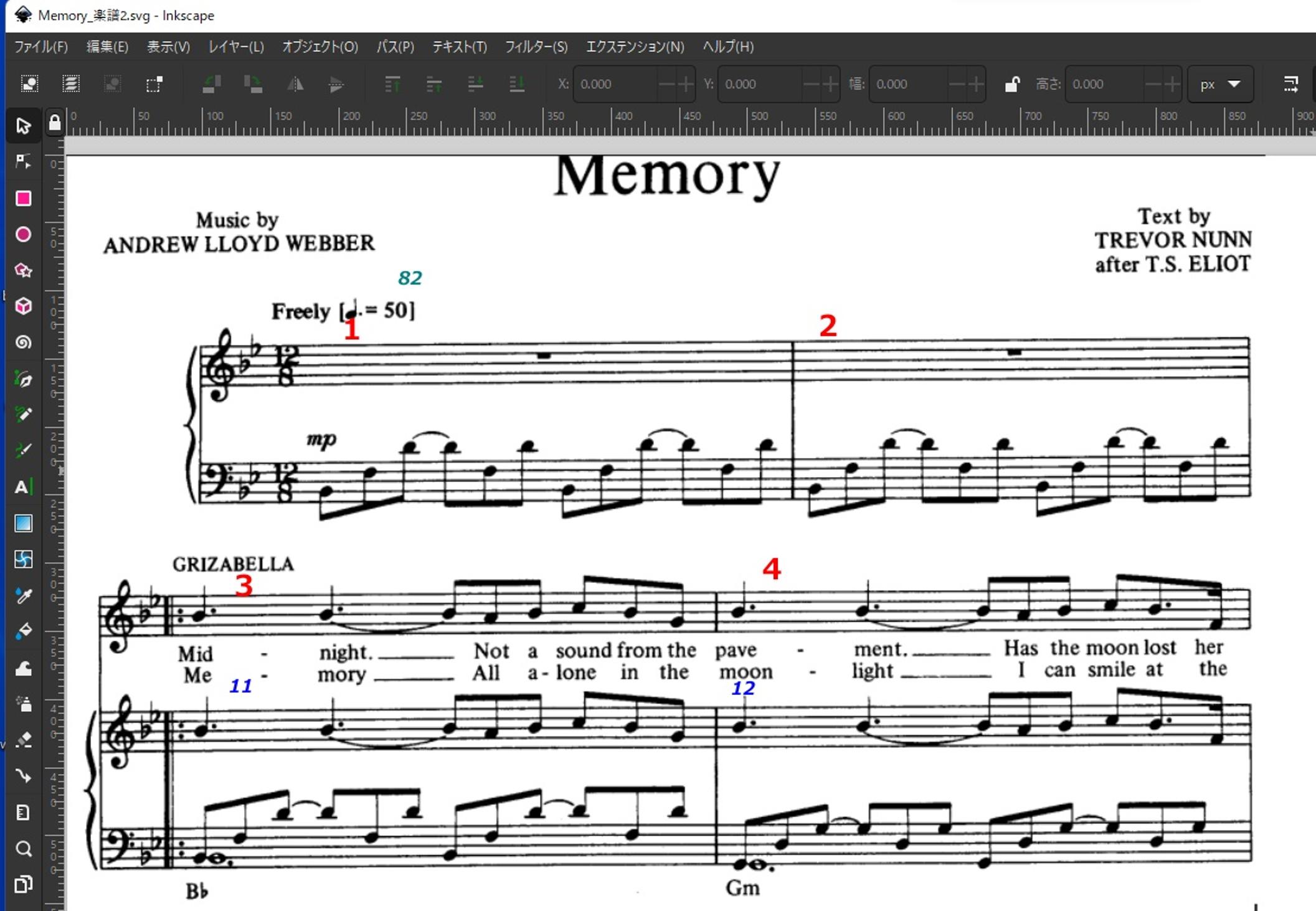Select the Rectangle tool

click(x=23, y=198)
